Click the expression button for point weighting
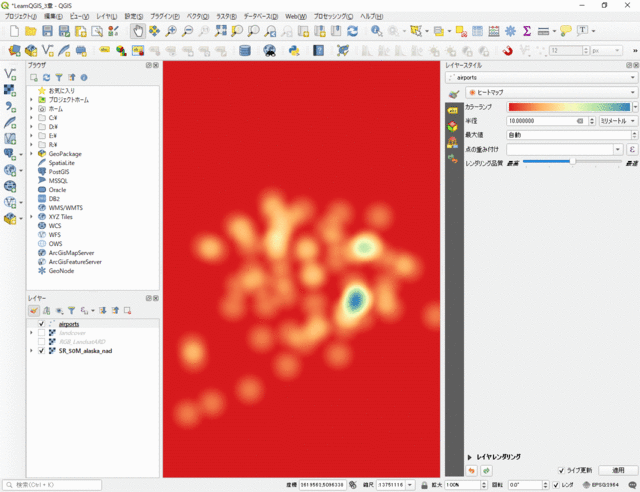 point(633,149)
